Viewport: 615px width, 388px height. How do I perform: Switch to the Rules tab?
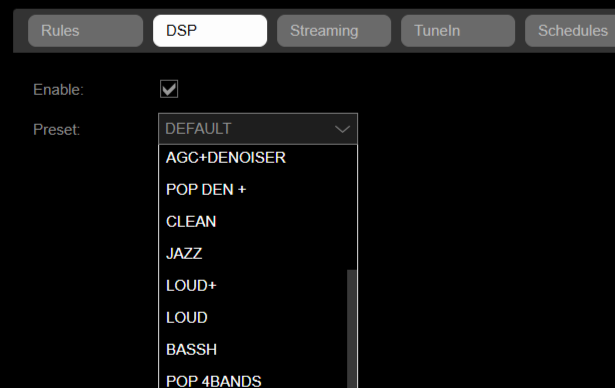[x=86, y=31]
